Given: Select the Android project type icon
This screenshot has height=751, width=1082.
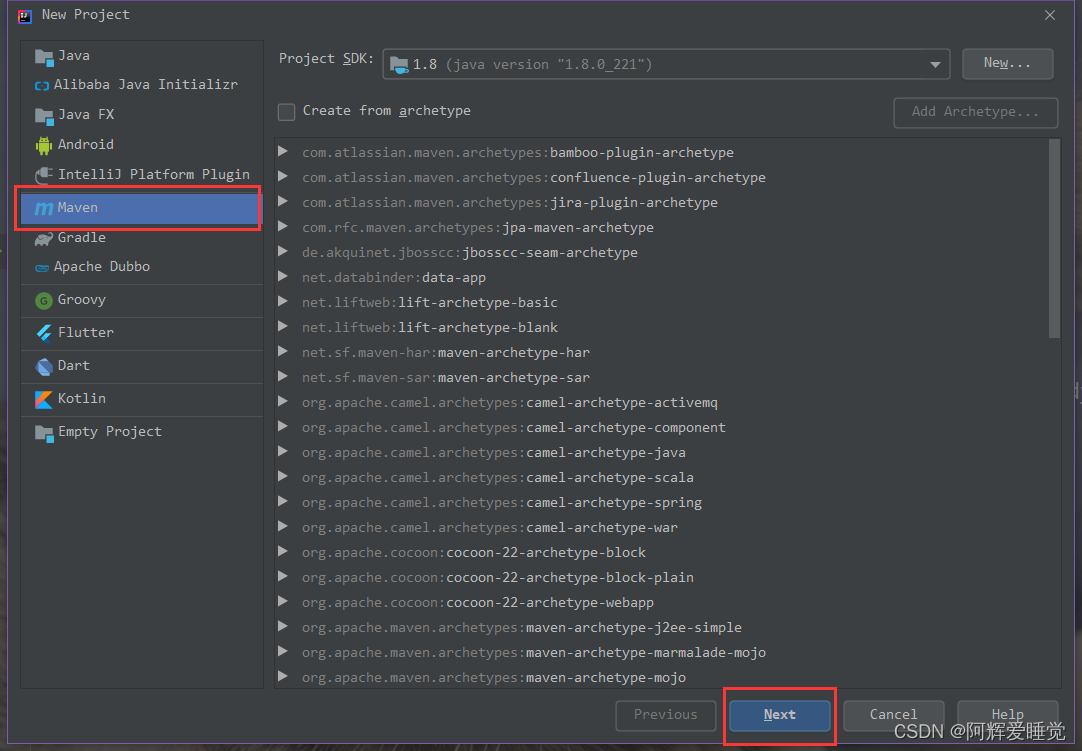Looking at the screenshot, I should click(43, 144).
